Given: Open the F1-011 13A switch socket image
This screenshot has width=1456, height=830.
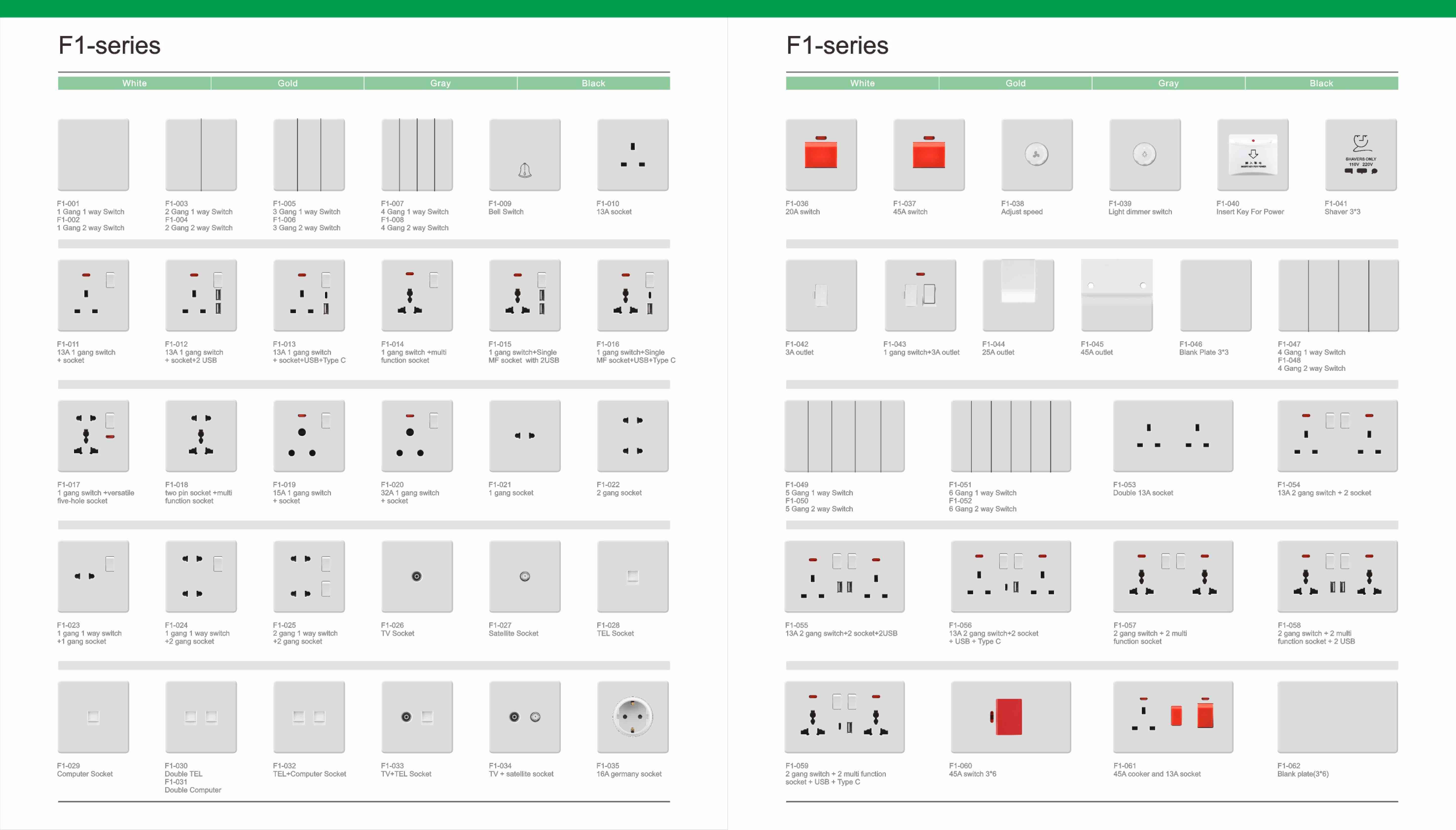Looking at the screenshot, I should click(93, 295).
